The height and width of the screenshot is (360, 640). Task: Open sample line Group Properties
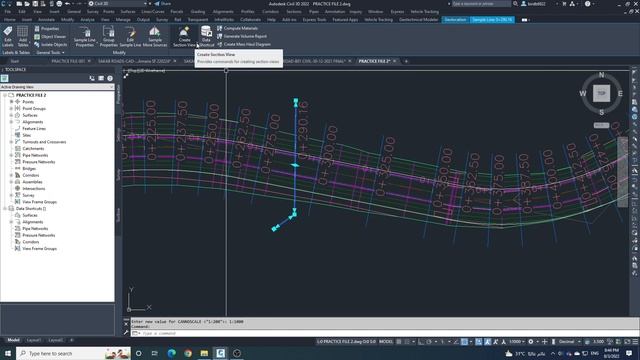point(109,36)
